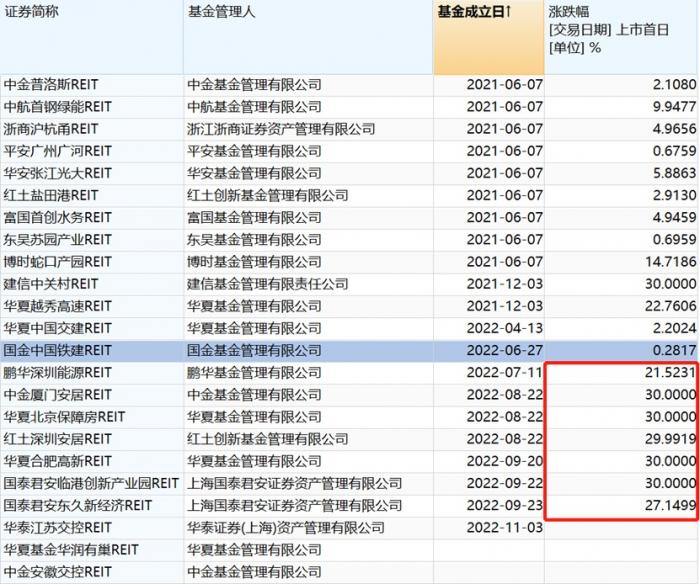Click 平安基金管理有限公司 manager cell
This screenshot has height=584, width=700.
click(x=308, y=151)
